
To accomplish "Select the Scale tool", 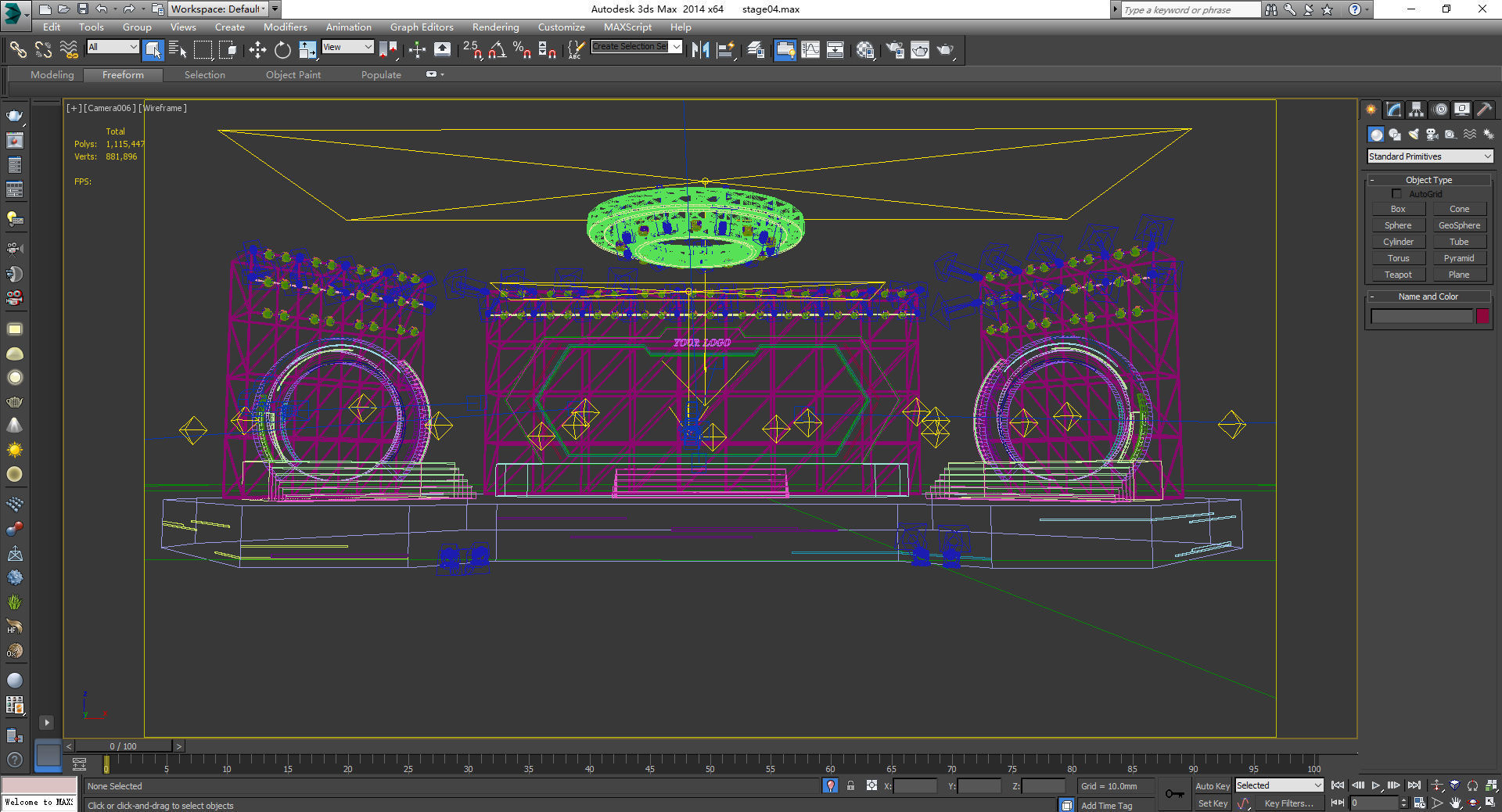I will [x=307, y=50].
